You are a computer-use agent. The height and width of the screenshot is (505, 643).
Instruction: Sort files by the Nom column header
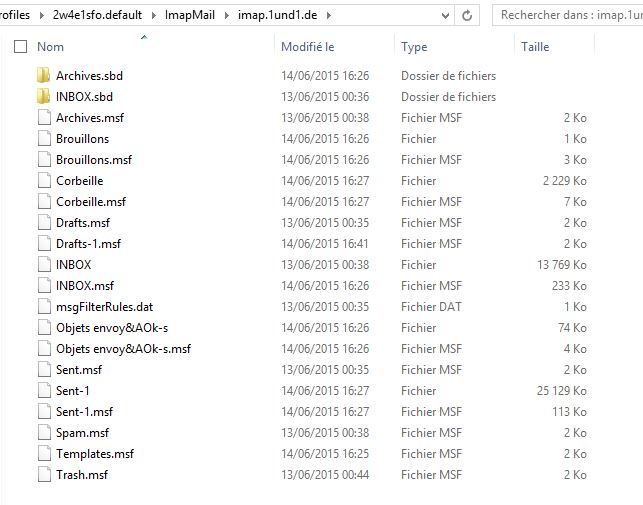[50, 47]
